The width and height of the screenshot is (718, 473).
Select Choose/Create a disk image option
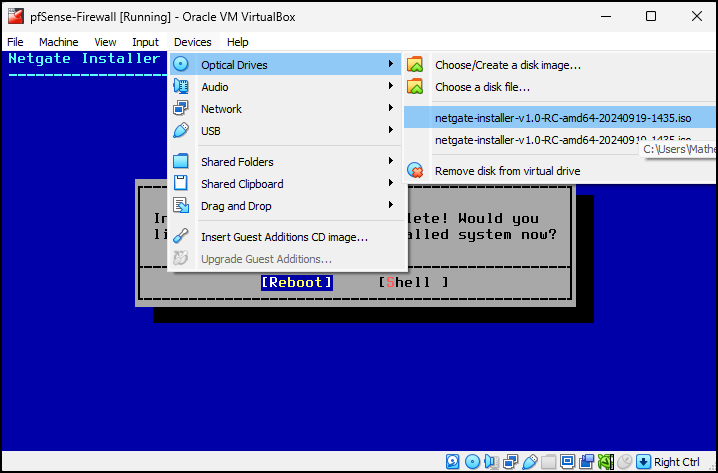561,65
